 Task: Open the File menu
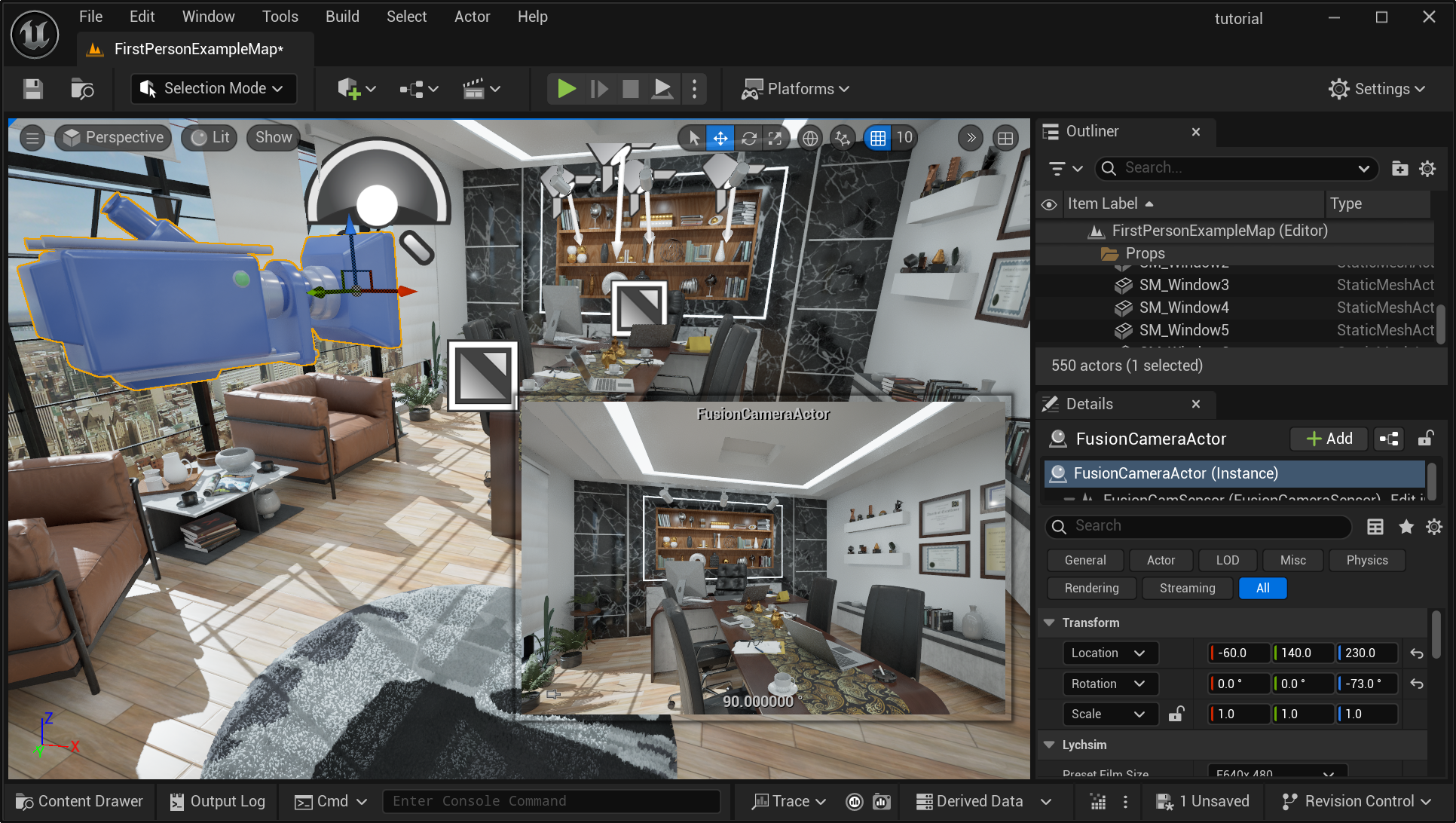click(x=90, y=17)
